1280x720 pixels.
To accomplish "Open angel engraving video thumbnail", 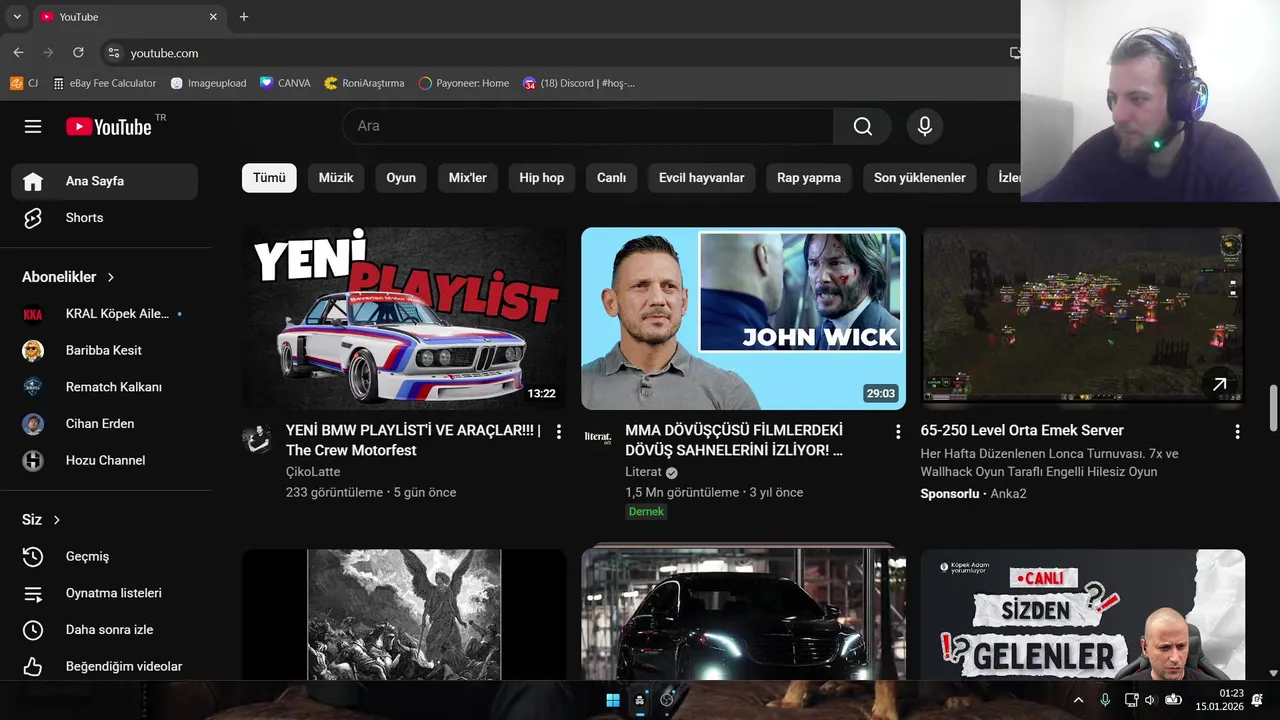I will pos(404,615).
